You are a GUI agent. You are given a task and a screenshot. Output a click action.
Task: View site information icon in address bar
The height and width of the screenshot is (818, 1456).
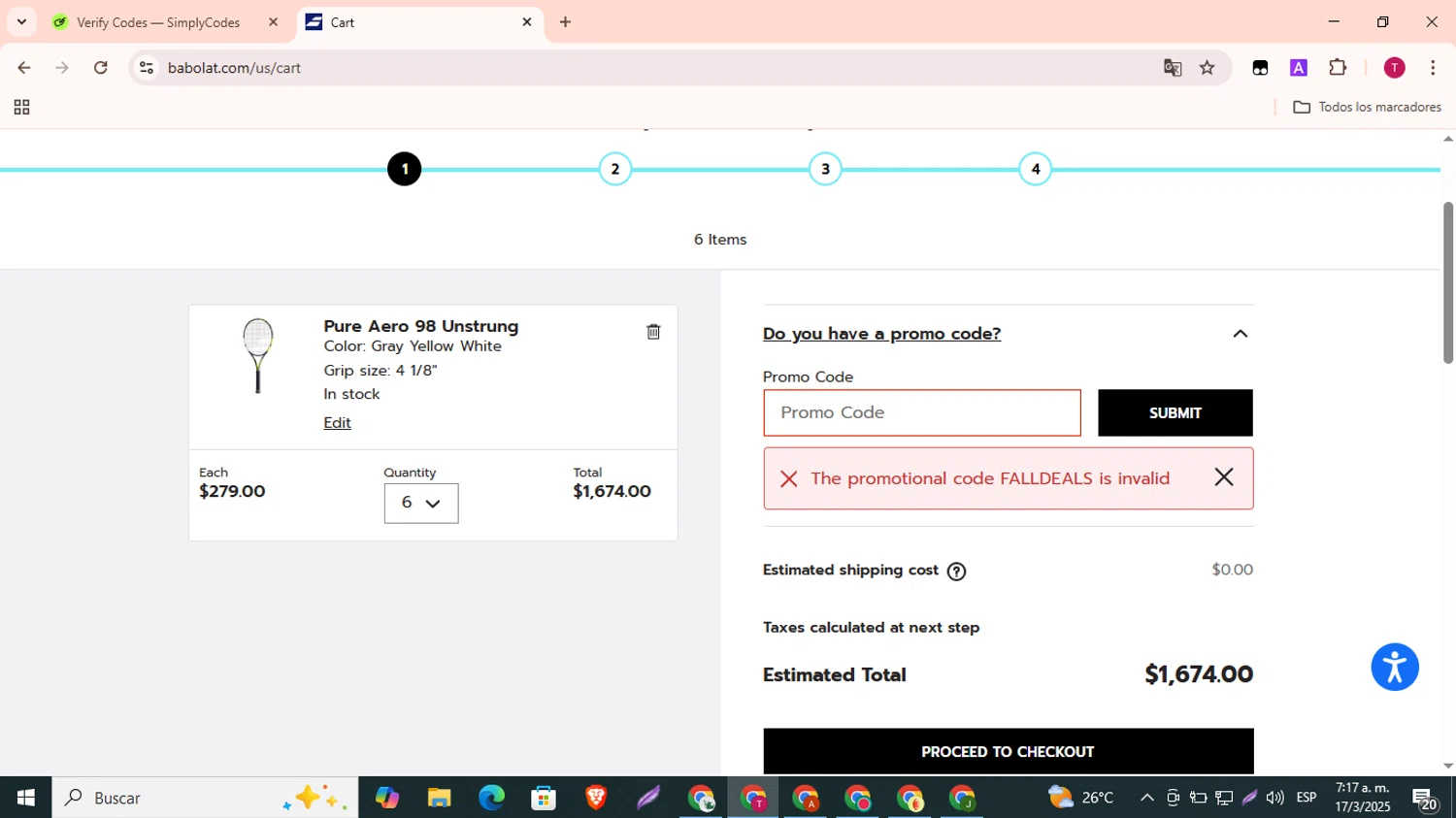tap(147, 68)
